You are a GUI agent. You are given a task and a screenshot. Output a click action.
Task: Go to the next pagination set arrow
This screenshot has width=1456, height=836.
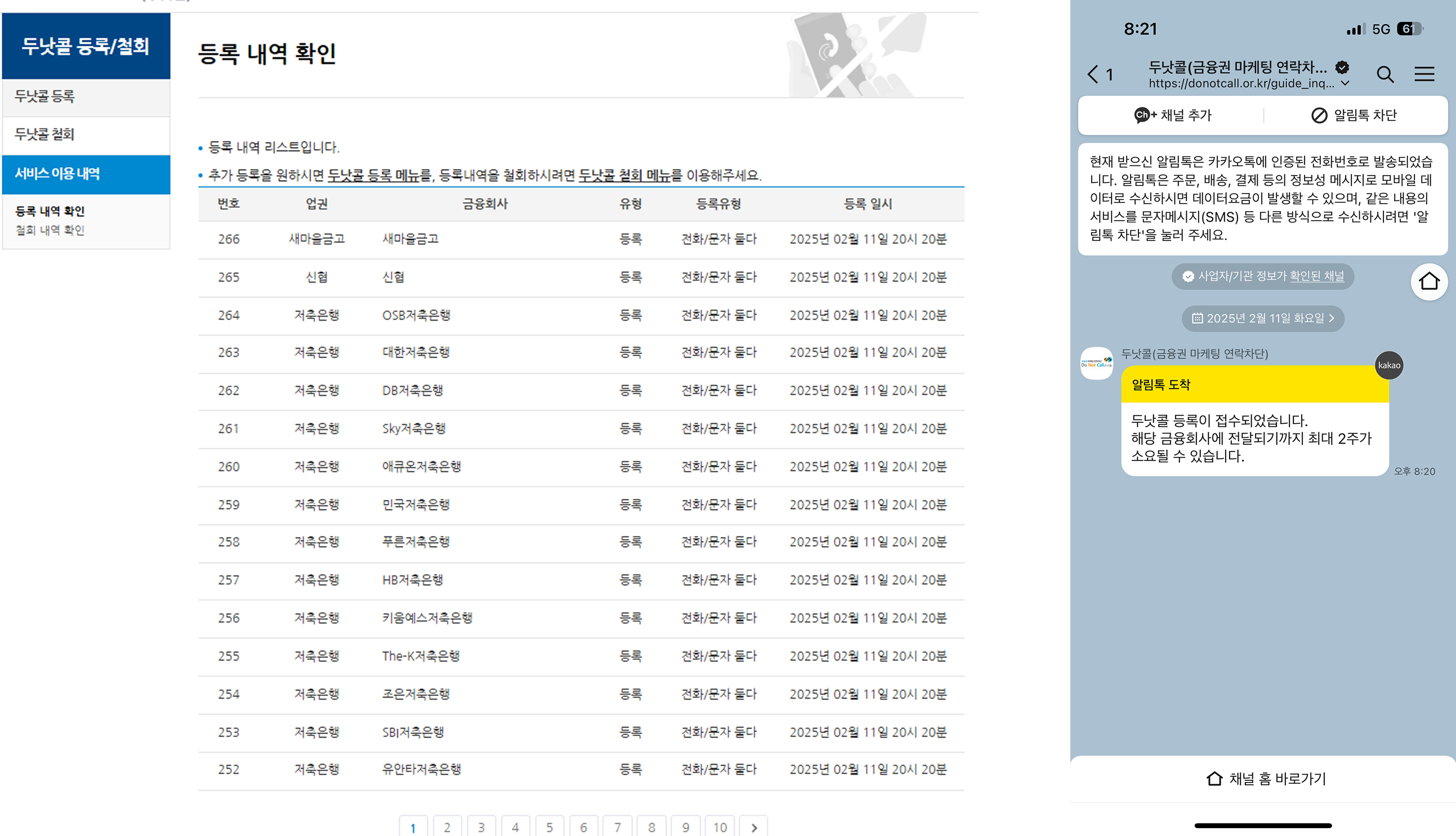click(754, 827)
